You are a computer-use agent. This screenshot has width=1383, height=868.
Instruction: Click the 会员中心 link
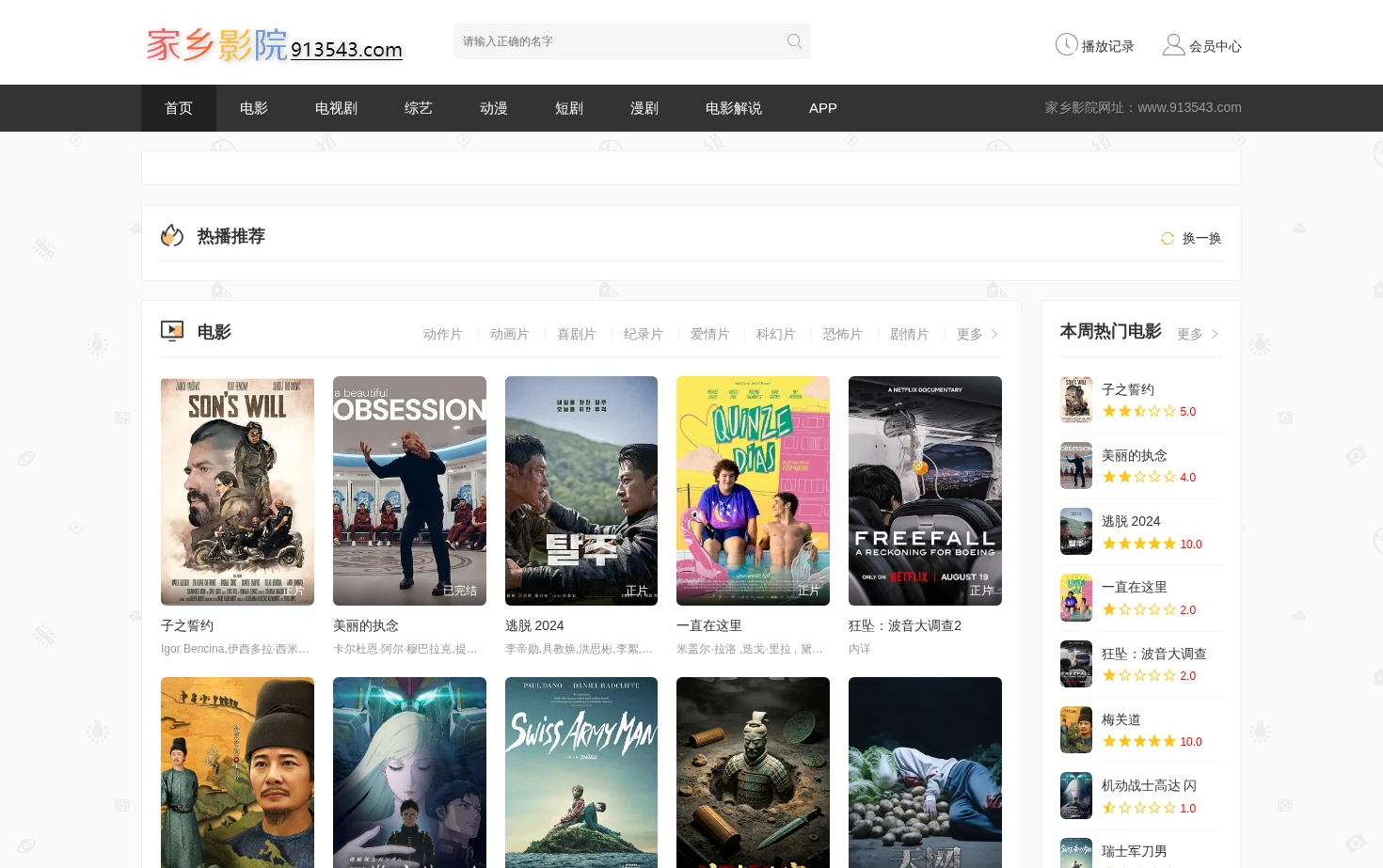coord(1216,46)
